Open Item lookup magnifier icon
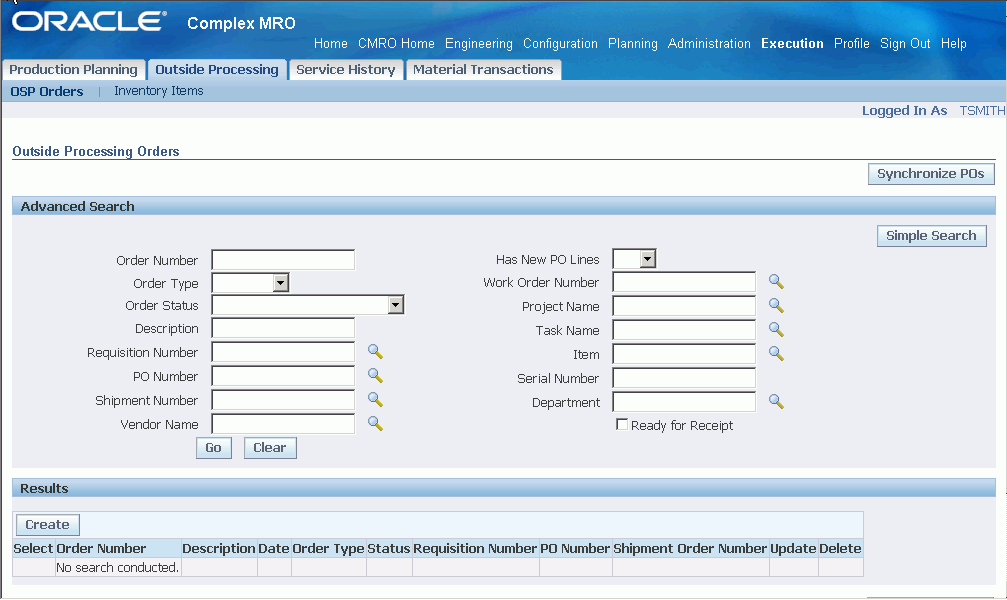The image size is (1007, 600). [x=776, y=353]
